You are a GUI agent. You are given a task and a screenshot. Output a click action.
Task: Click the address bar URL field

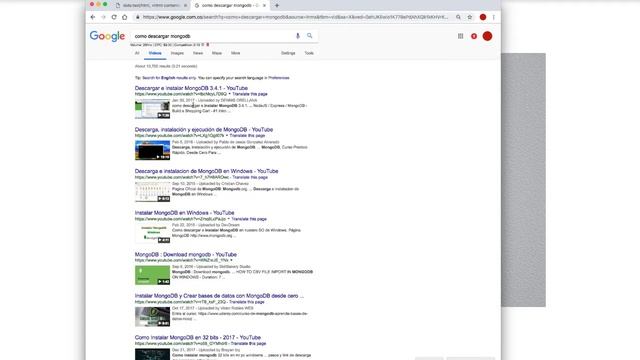pyautogui.click(x=296, y=17)
